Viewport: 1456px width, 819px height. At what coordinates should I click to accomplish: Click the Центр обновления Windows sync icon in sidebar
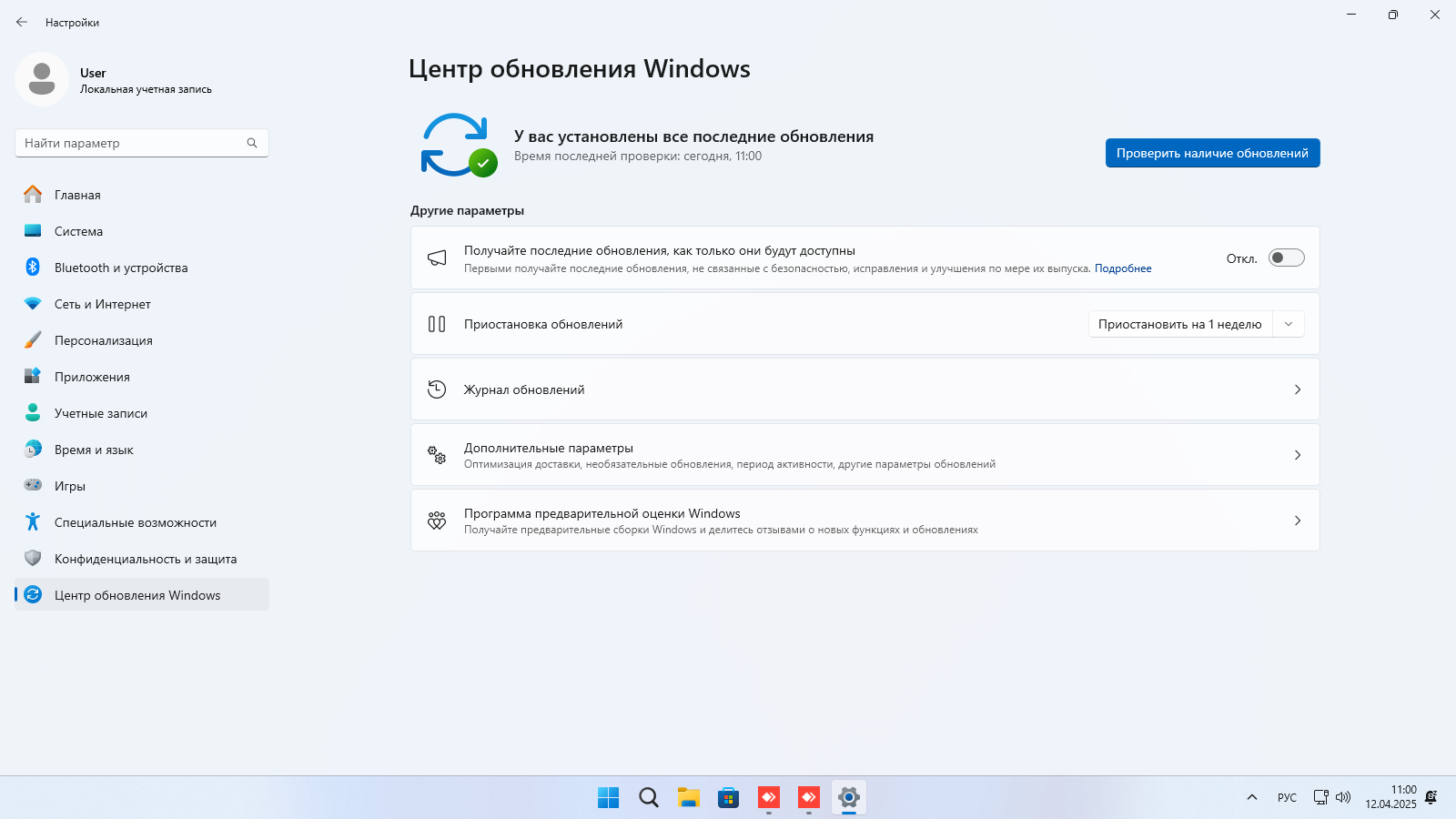[x=33, y=594]
